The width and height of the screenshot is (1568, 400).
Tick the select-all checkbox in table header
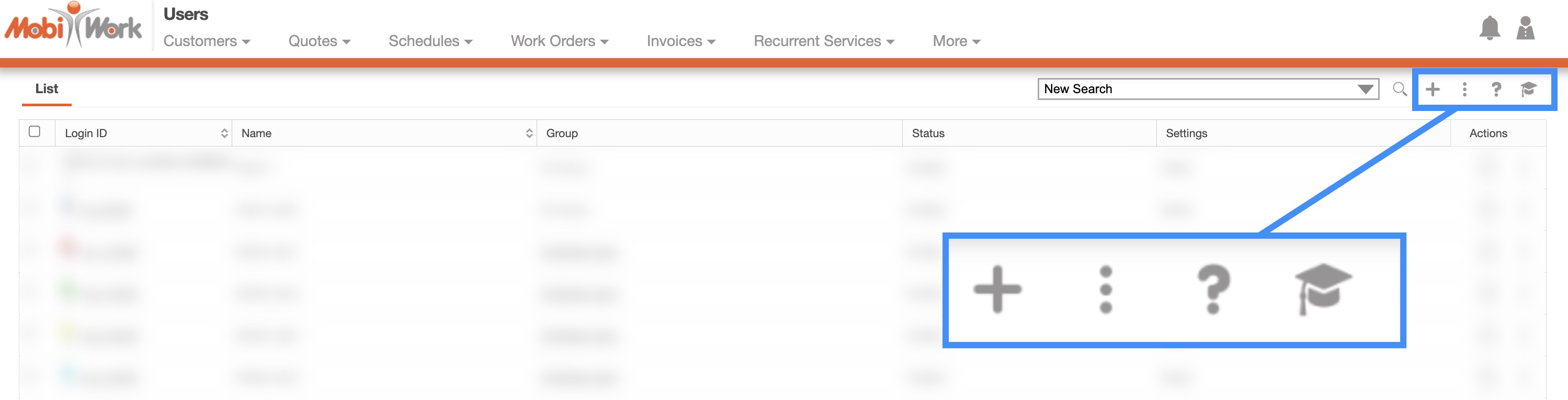pyautogui.click(x=35, y=132)
